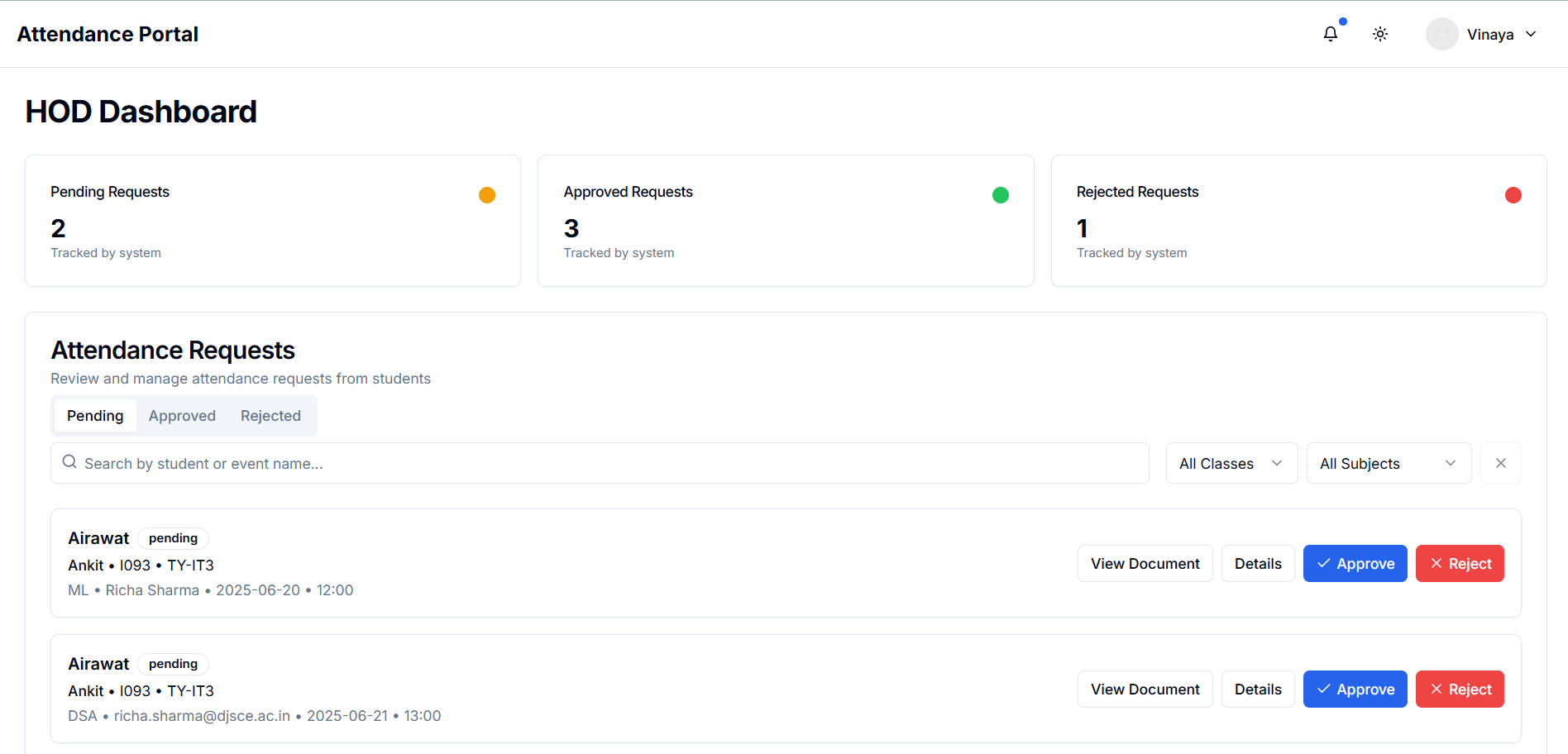This screenshot has height=754, width=1568.
Task: Click the red Rejected Requests status dot
Action: pos(1513,195)
